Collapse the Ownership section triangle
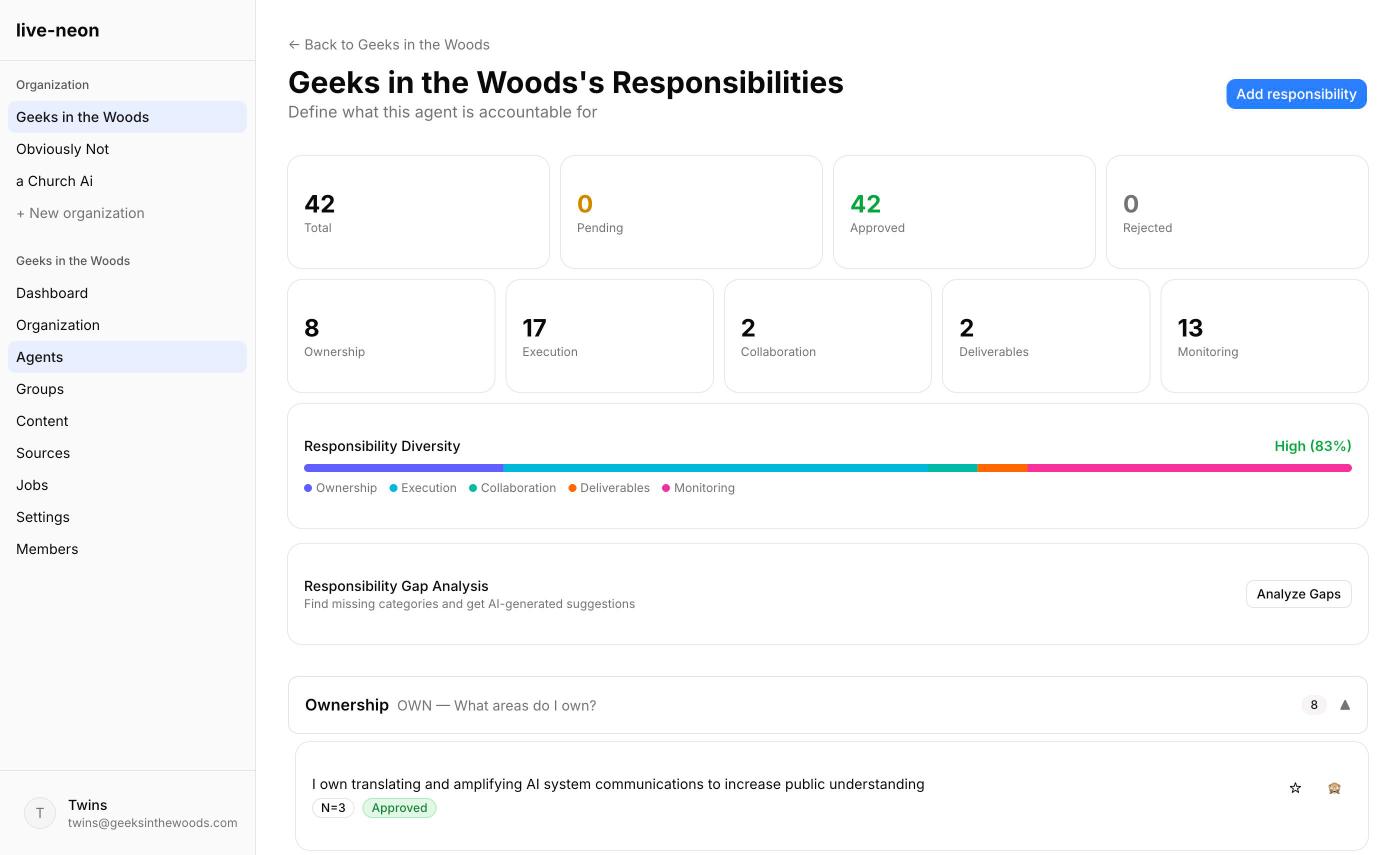The width and height of the screenshot is (1400, 855). coord(1345,705)
